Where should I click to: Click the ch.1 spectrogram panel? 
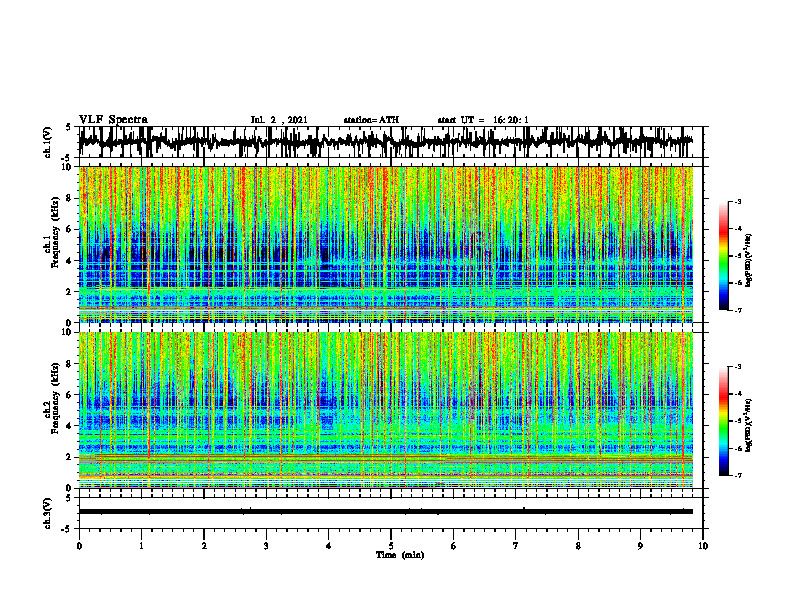(x=385, y=244)
